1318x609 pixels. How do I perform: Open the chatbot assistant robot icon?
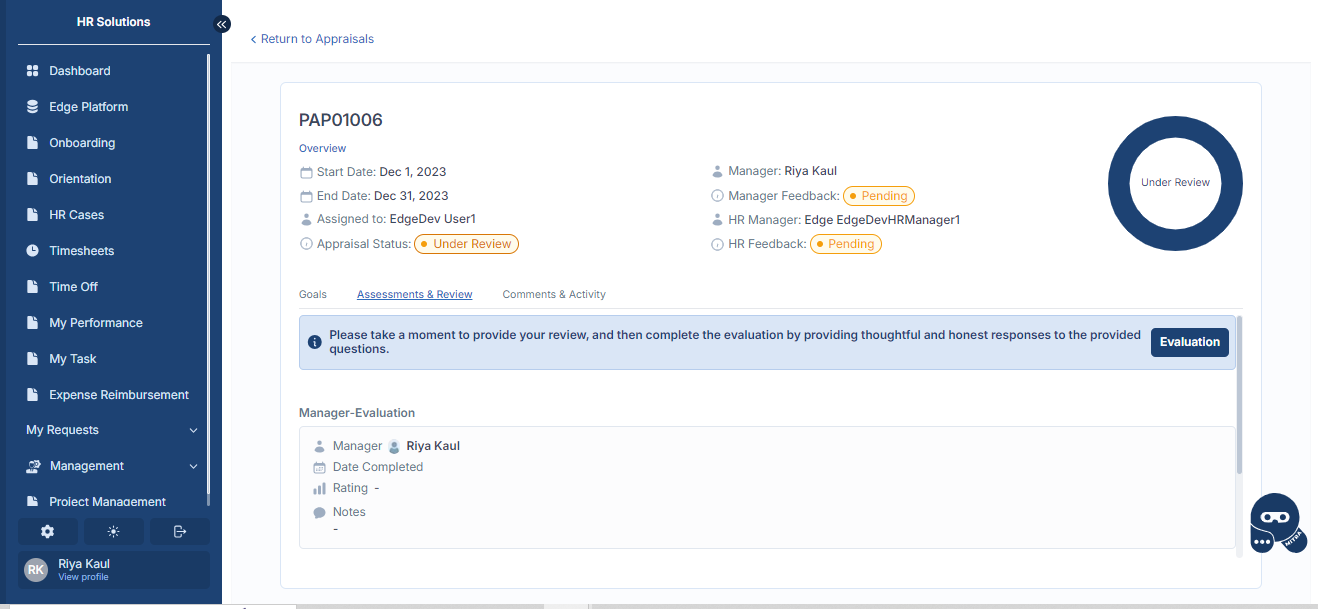[1276, 522]
